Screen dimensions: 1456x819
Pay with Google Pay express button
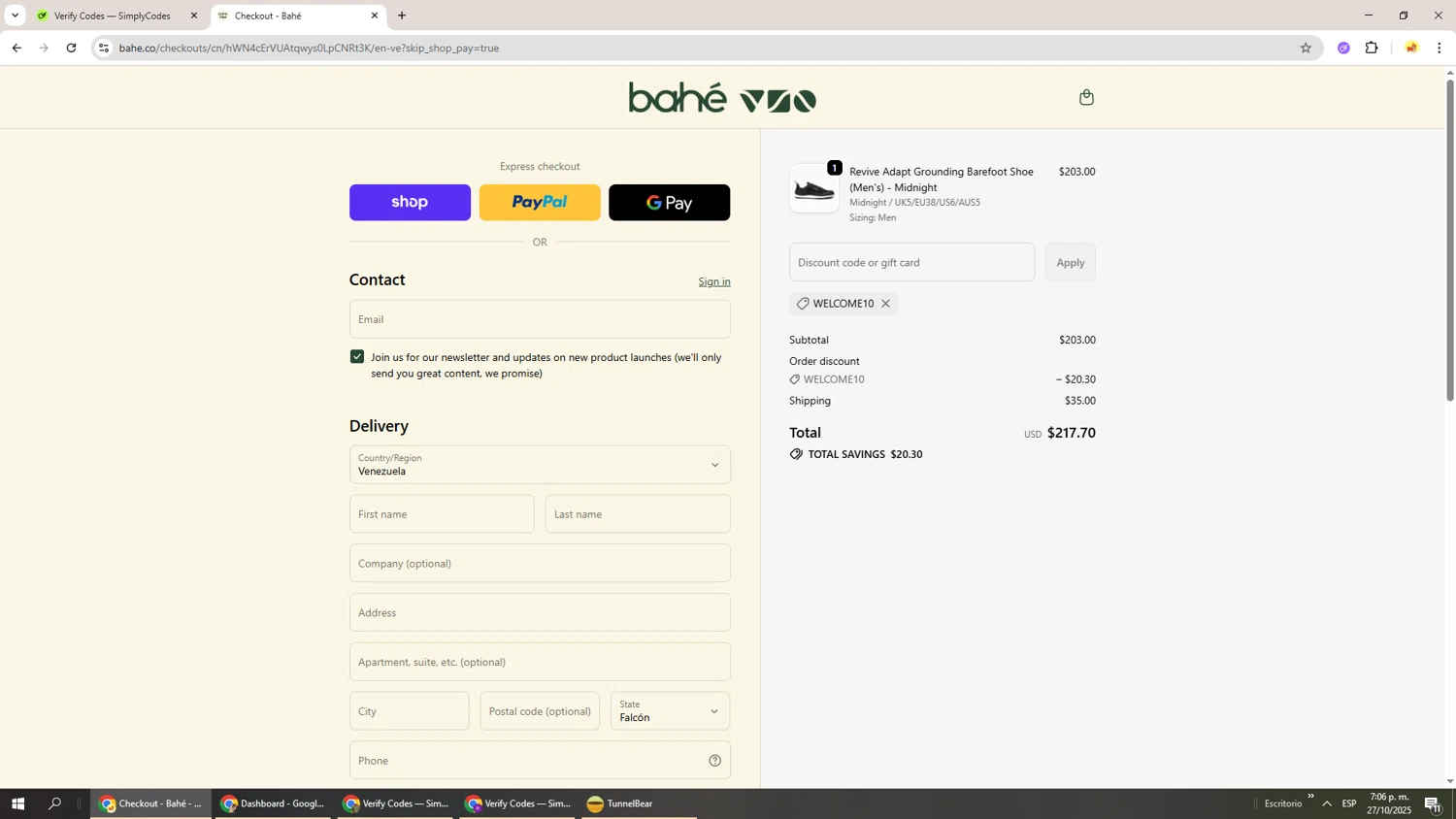[669, 202]
